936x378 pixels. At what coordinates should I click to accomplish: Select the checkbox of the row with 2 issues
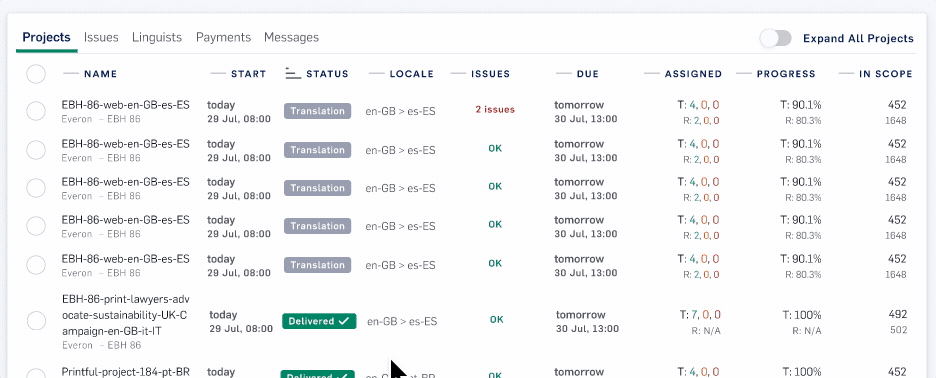coord(36,111)
